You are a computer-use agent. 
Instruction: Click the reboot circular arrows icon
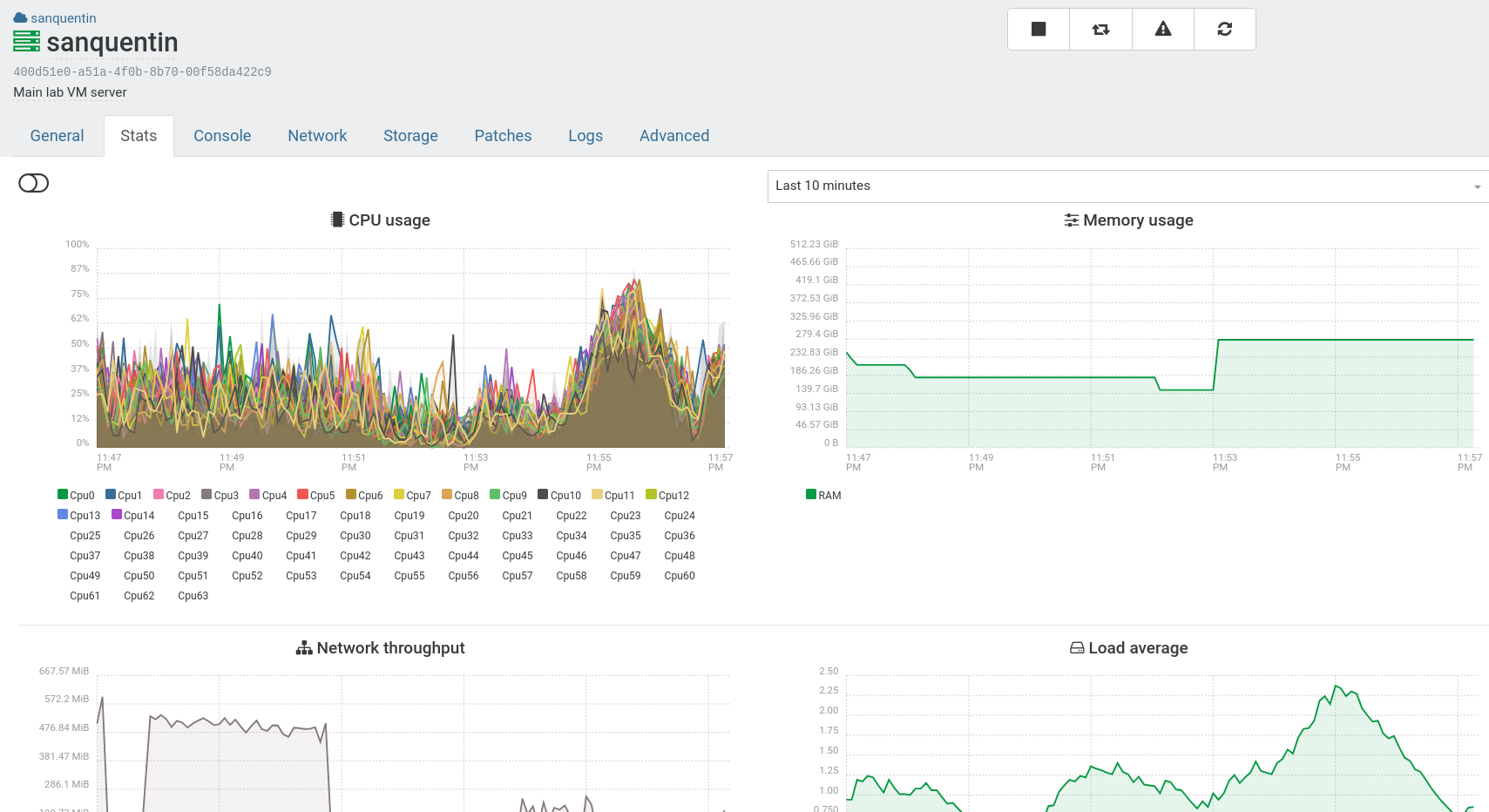click(1224, 30)
